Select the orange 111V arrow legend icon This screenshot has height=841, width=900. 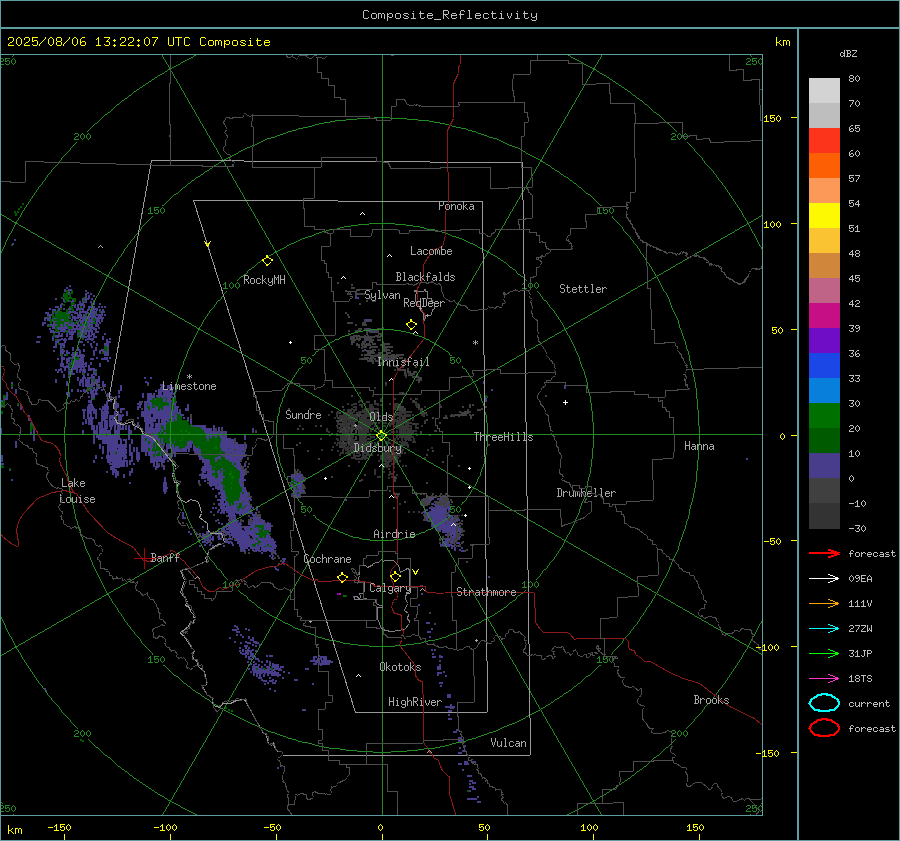click(x=824, y=603)
